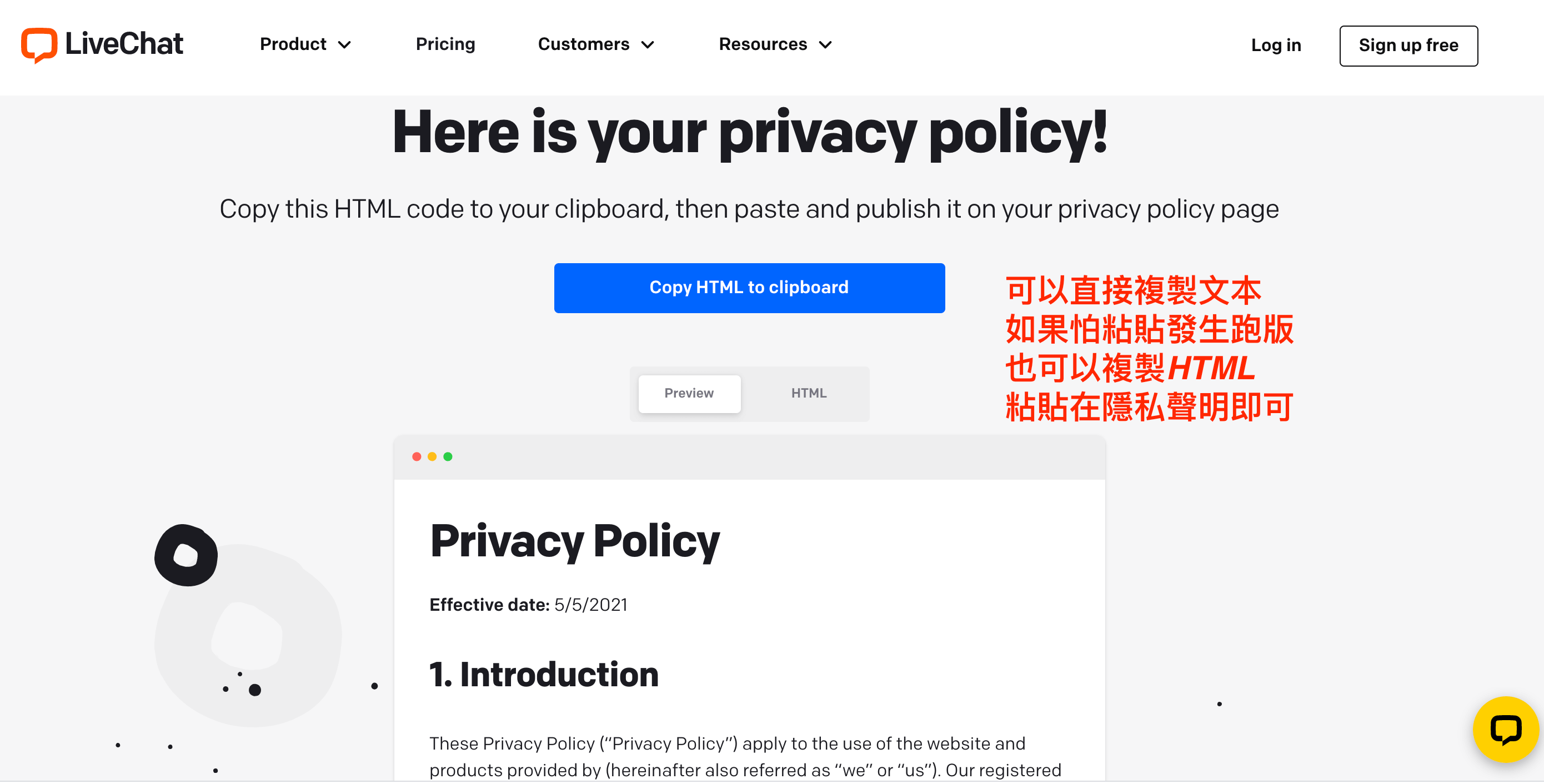This screenshot has width=1544, height=784.
Task: Click the Pricing menu item
Action: pos(445,44)
